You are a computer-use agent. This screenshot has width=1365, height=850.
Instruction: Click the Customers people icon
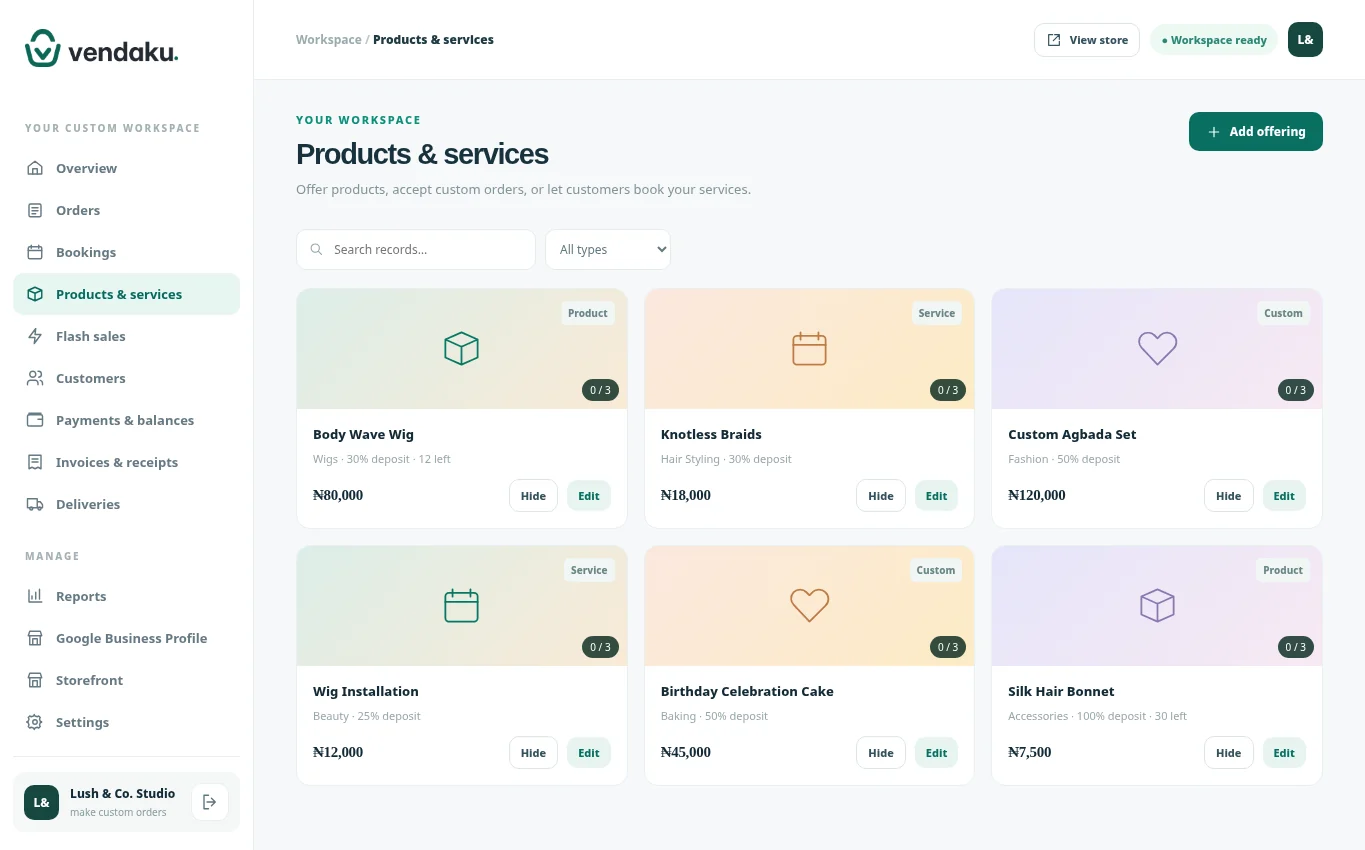(x=35, y=378)
